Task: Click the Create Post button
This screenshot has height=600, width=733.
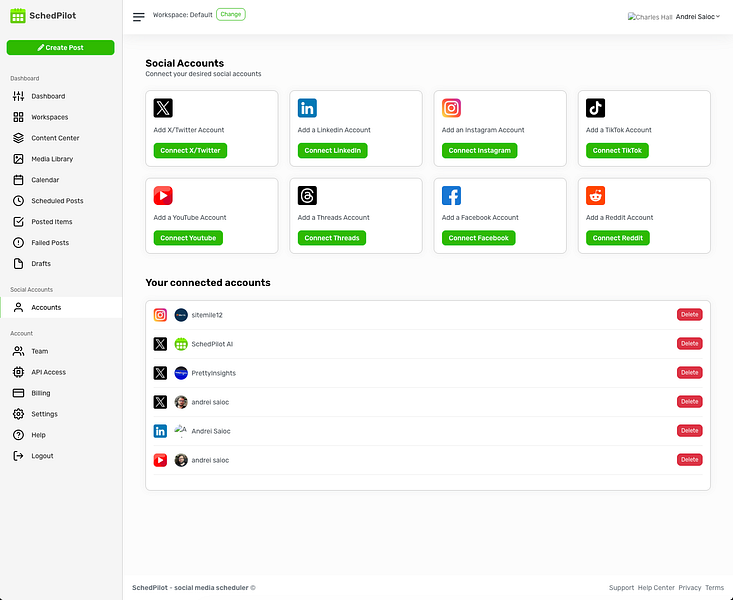Action: pyautogui.click(x=60, y=47)
